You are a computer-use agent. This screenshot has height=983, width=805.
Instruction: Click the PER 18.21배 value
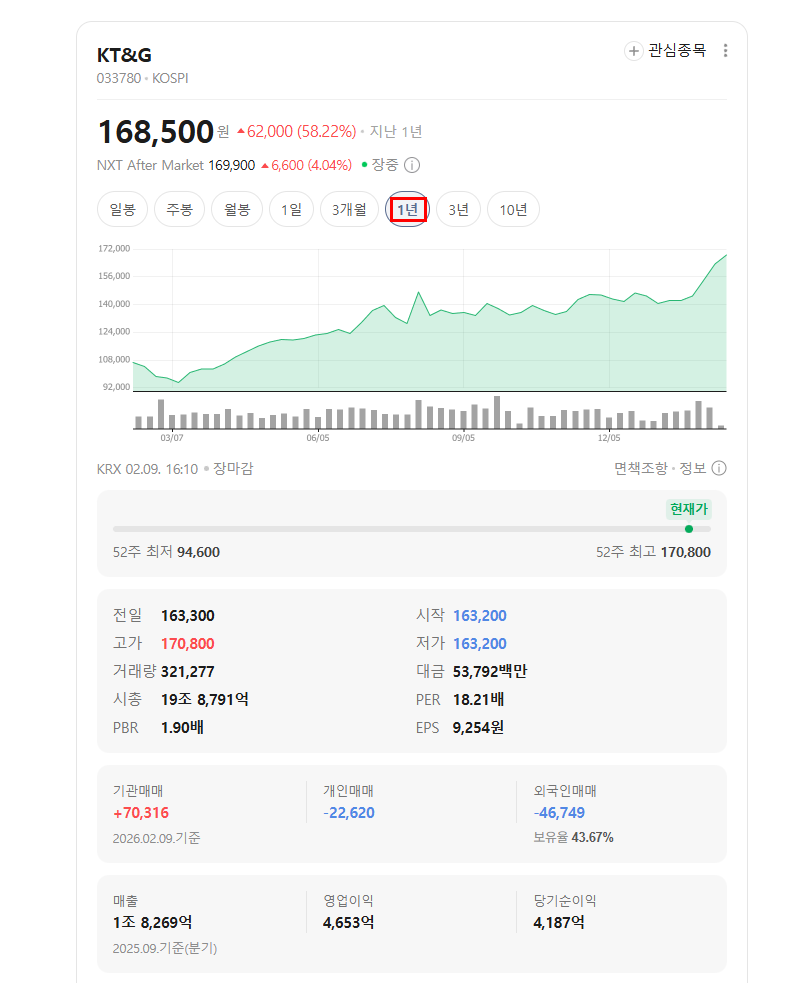[478, 700]
